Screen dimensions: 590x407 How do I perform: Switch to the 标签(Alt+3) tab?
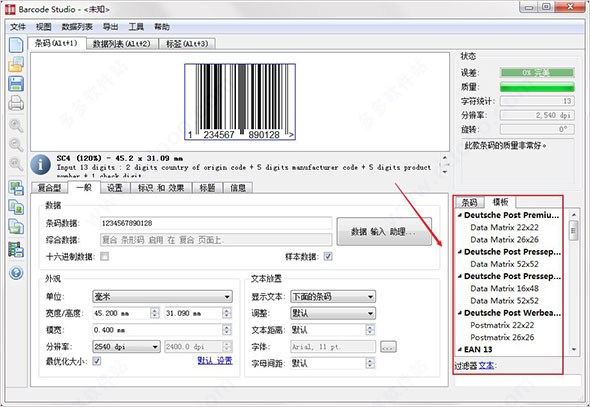point(187,44)
